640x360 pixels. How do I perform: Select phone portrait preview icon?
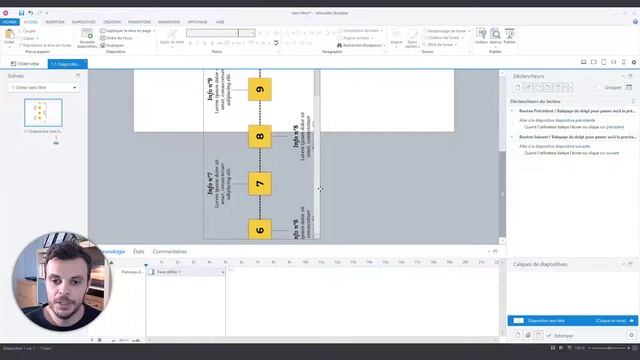point(623,62)
